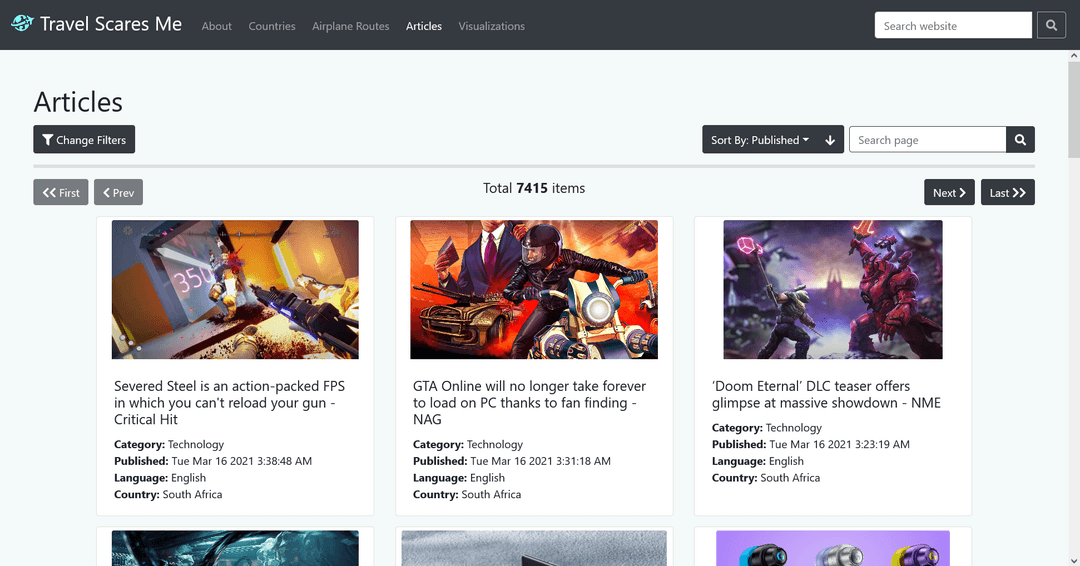Go to First page

[61, 193]
